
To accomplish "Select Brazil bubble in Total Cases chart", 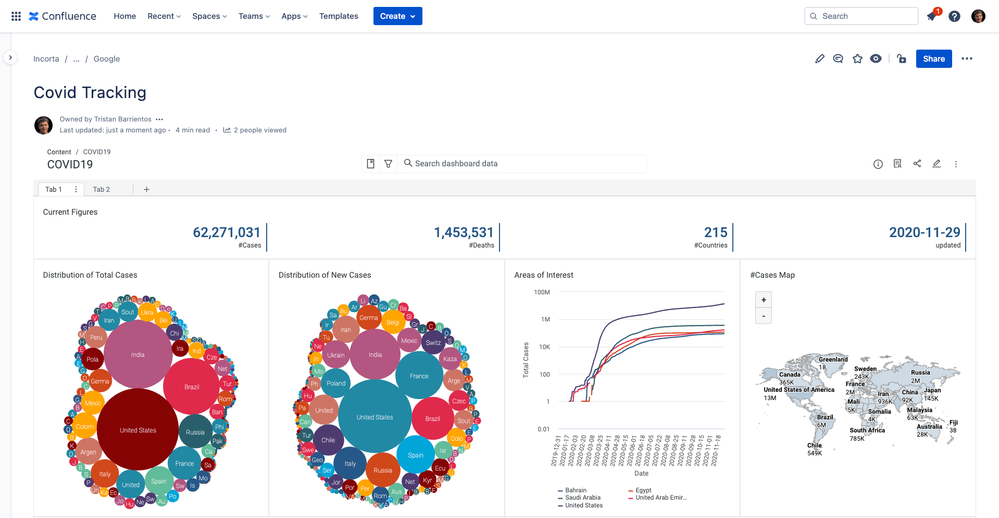I will 191,387.
